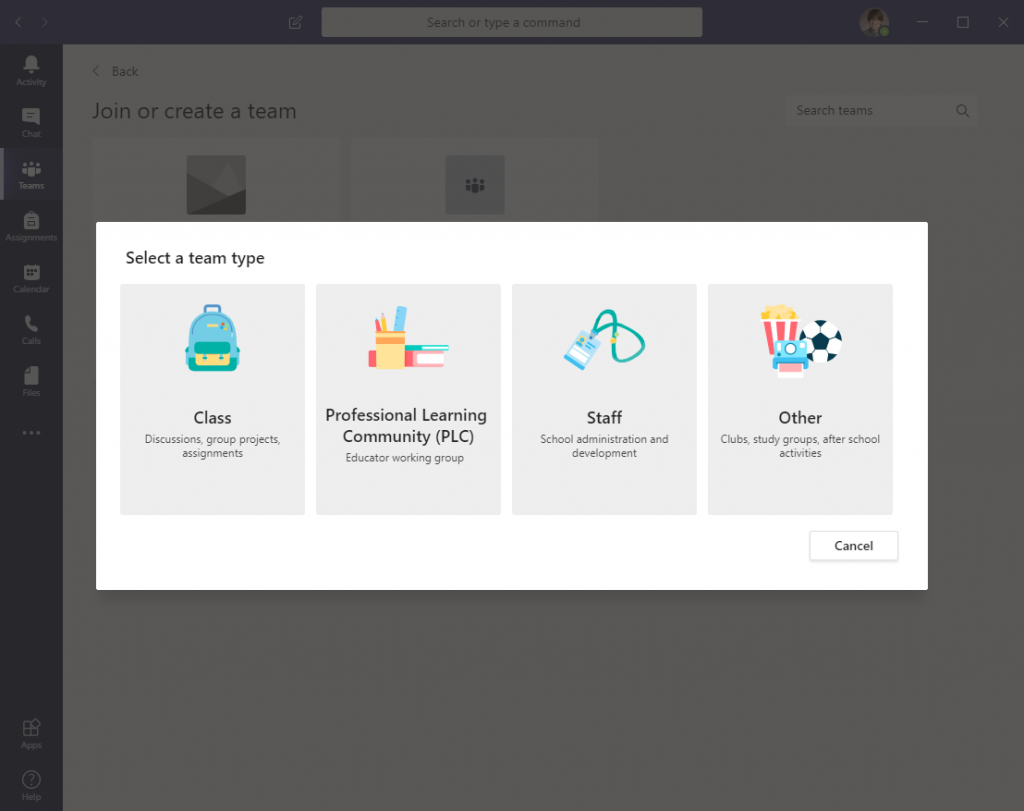The width and height of the screenshot is (1024, 811).
Task: Open the Apps store in sidebar
Action: [x=31, y=734]
